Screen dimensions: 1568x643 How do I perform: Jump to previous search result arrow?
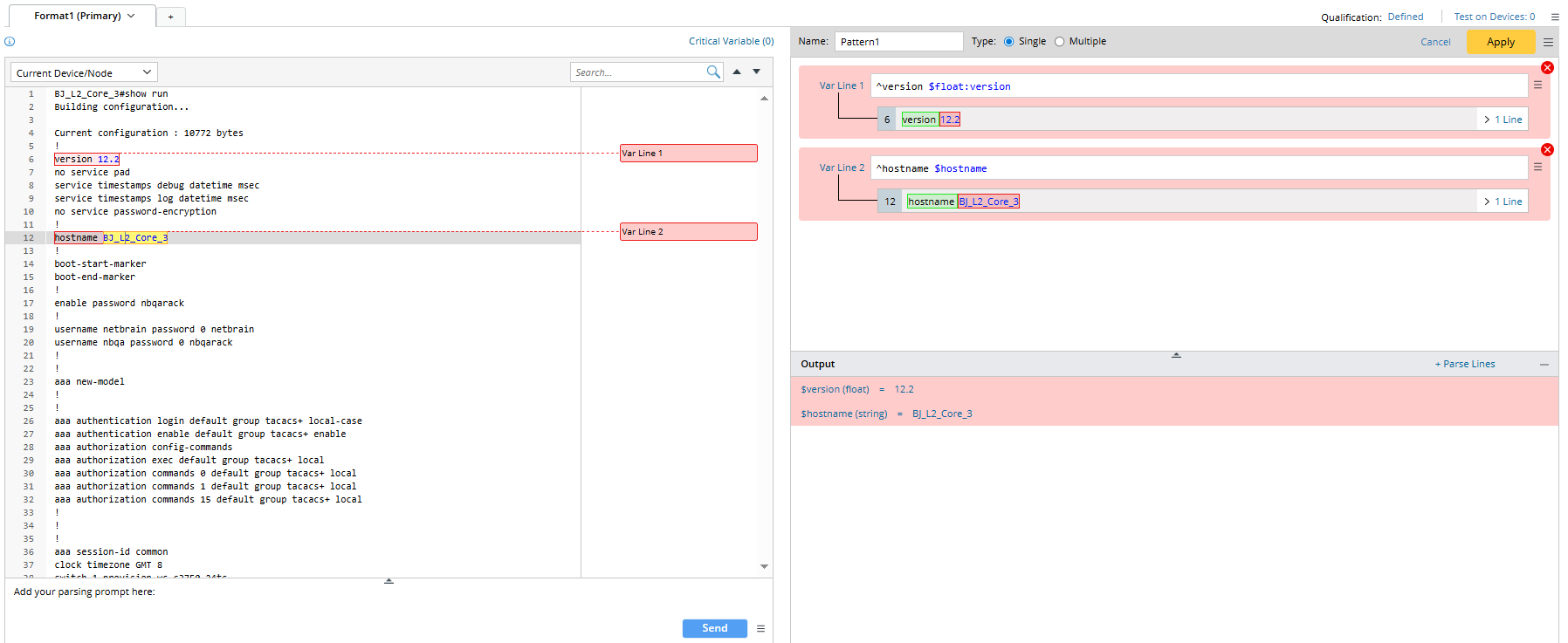click(x=737, y=72)
